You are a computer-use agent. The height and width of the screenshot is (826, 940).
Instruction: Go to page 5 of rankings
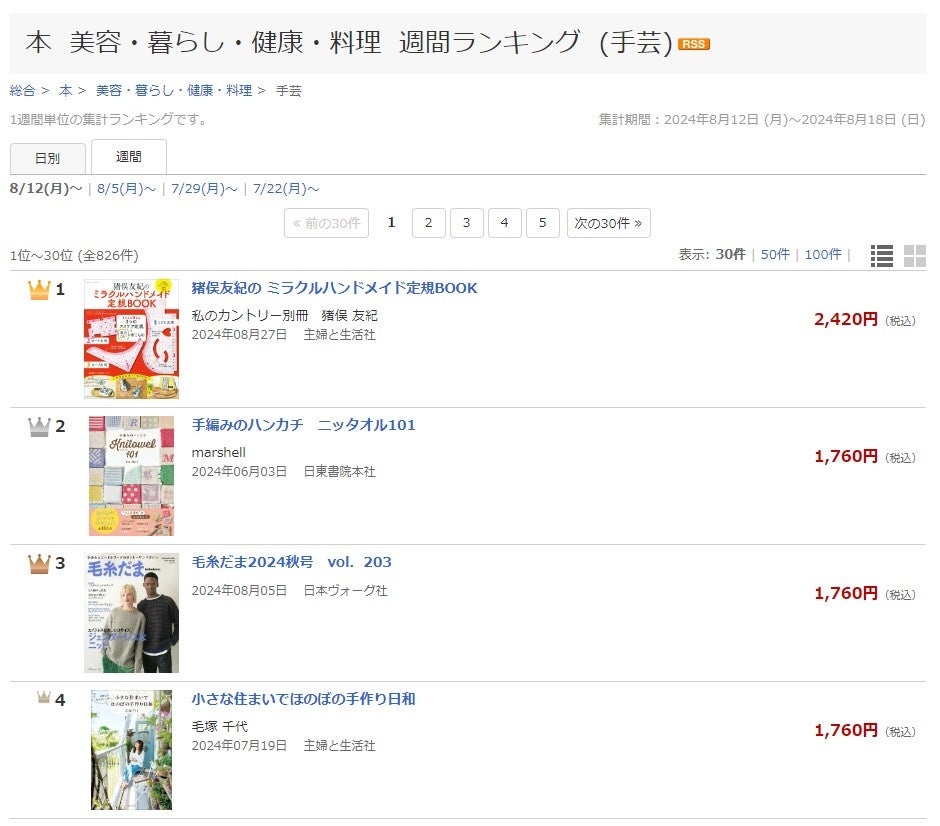pyautogui.click(x=543, y=223)
